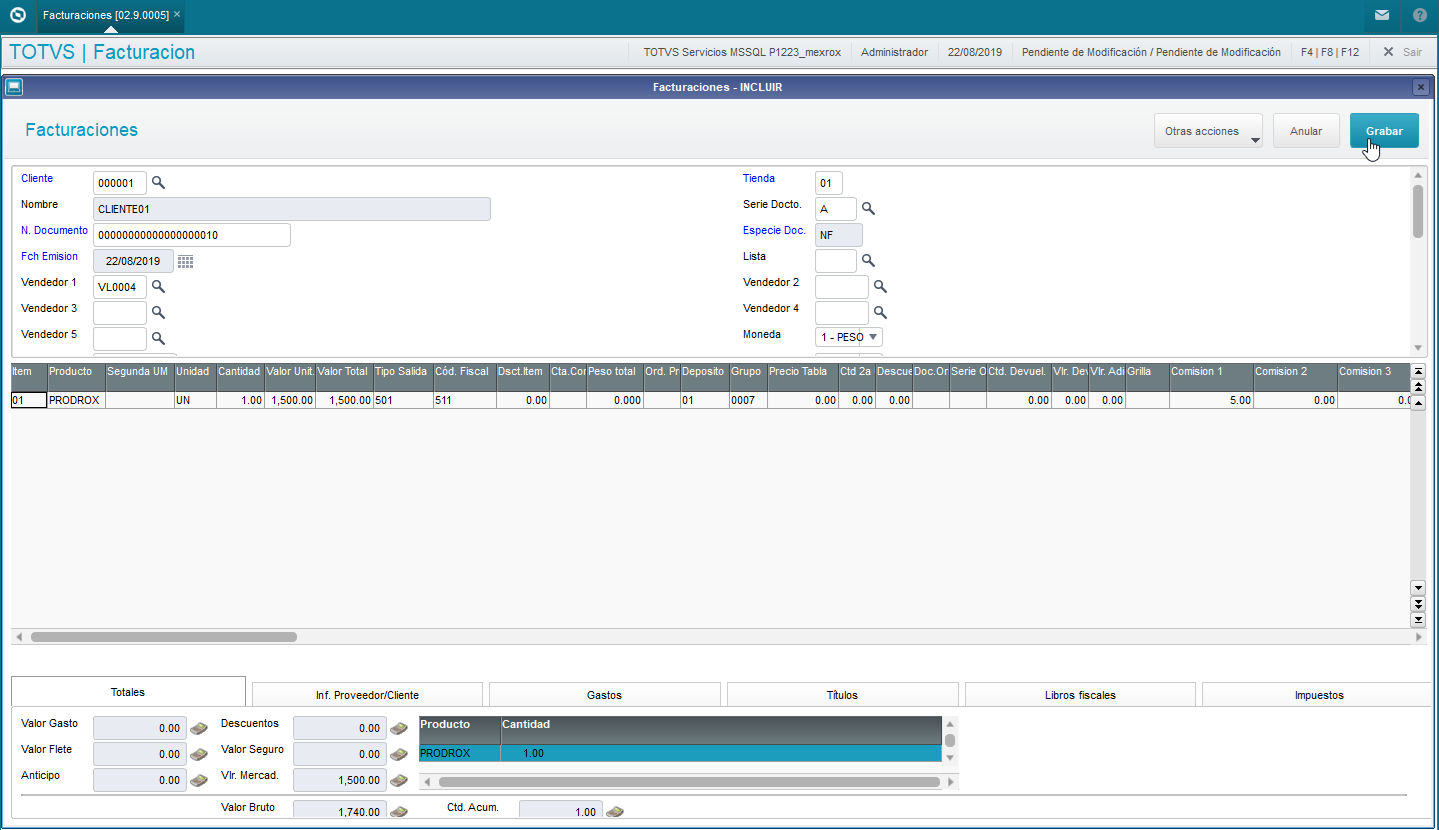Cancel with the Anular button
The width and height of the screenshot is (1439, 830).
[x=1306, y=131]
